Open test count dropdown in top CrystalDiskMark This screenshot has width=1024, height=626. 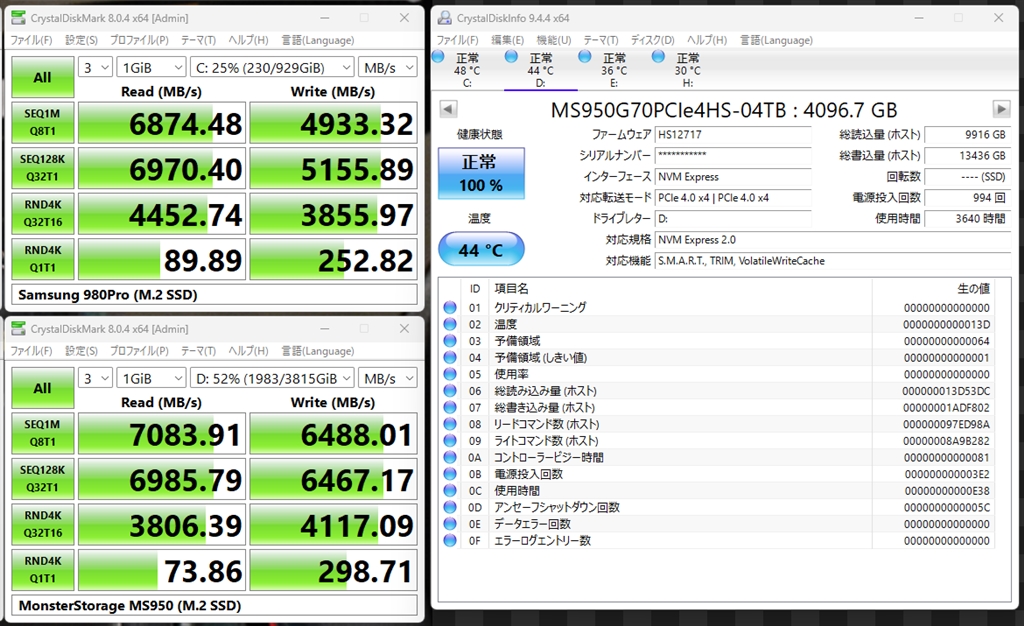click(95, 67)
